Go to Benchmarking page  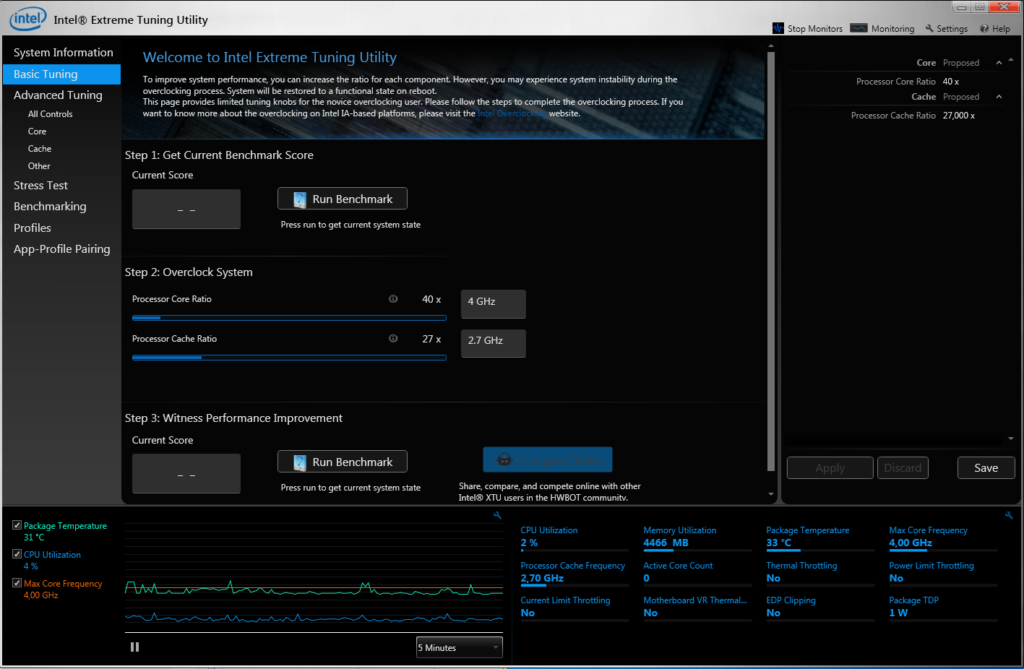(50, 206)
